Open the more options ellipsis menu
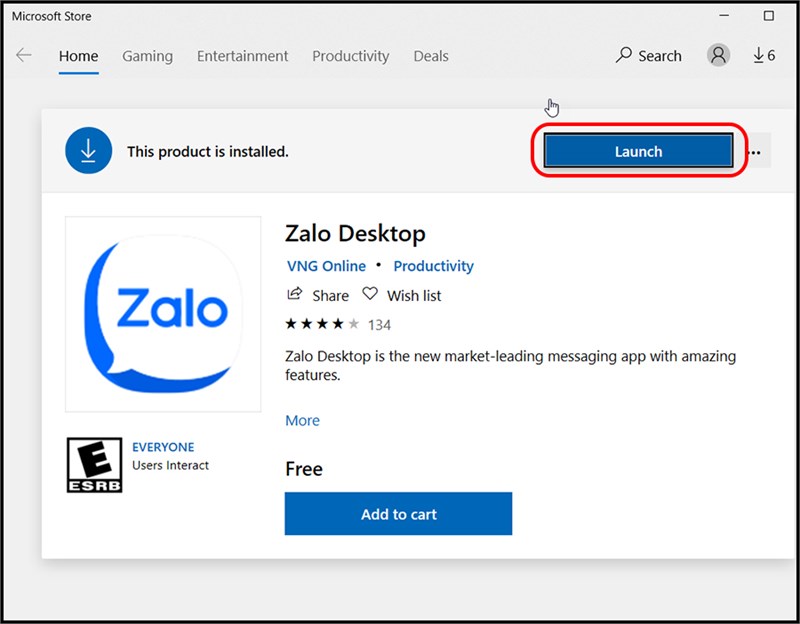 point(754,152)
